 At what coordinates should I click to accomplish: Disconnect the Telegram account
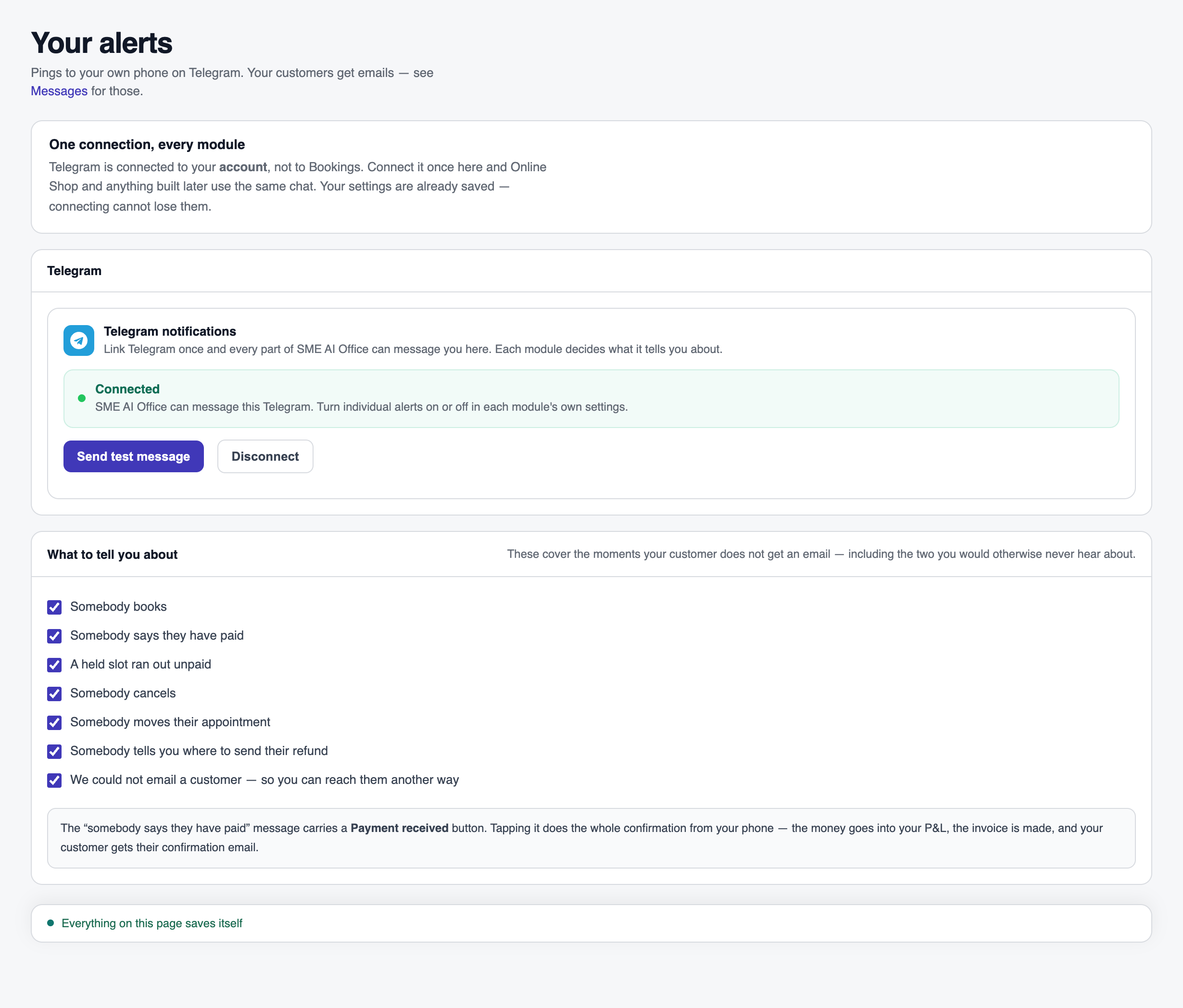pyautogui.click(x=265, y=456)
